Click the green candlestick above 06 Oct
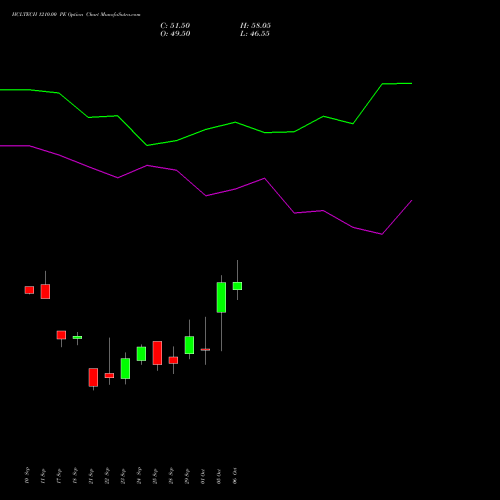Image resolution: width=500 pixels, height=500 pixels. pos(237,286)
